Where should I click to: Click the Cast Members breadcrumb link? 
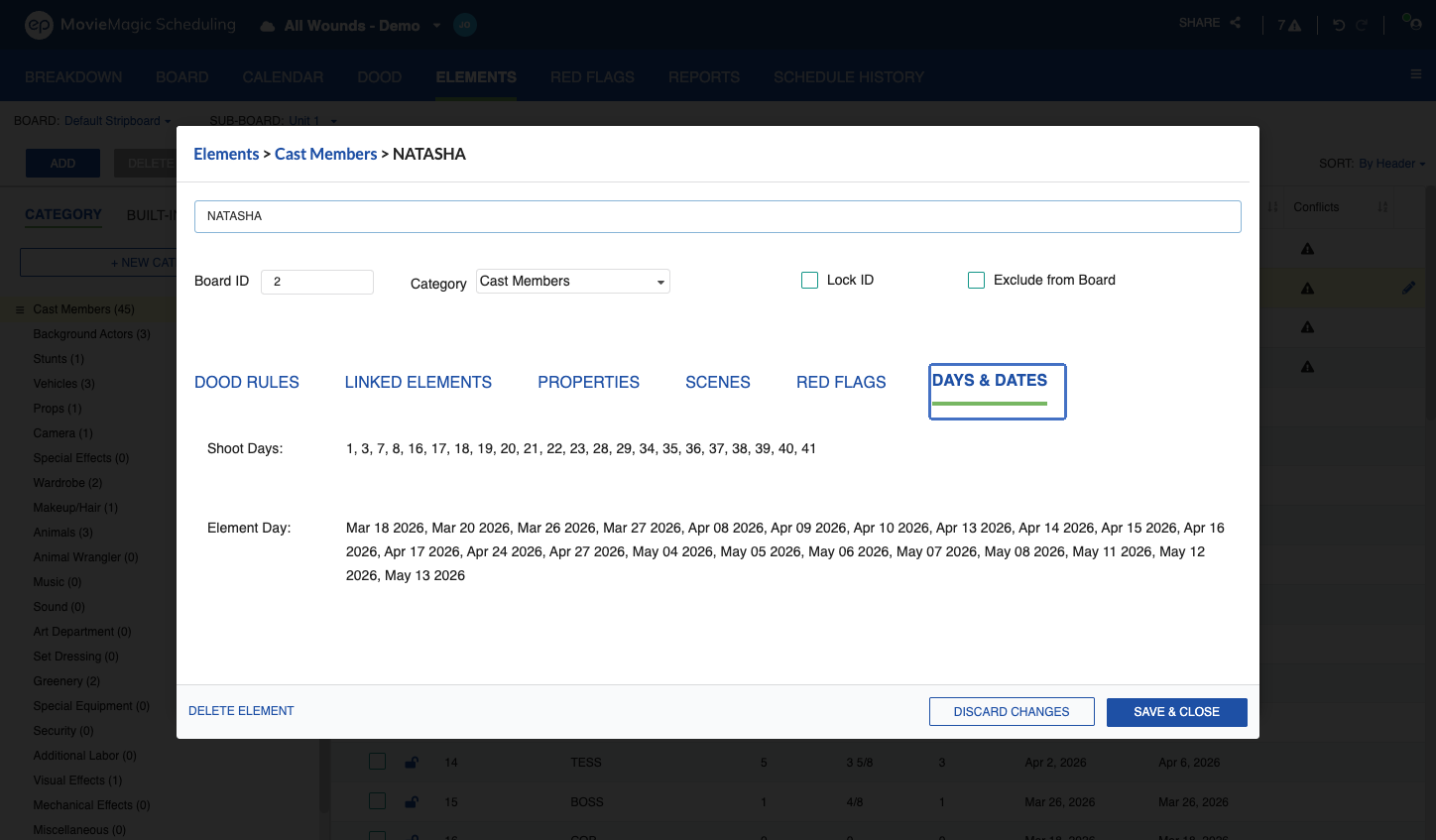(326, 154)
